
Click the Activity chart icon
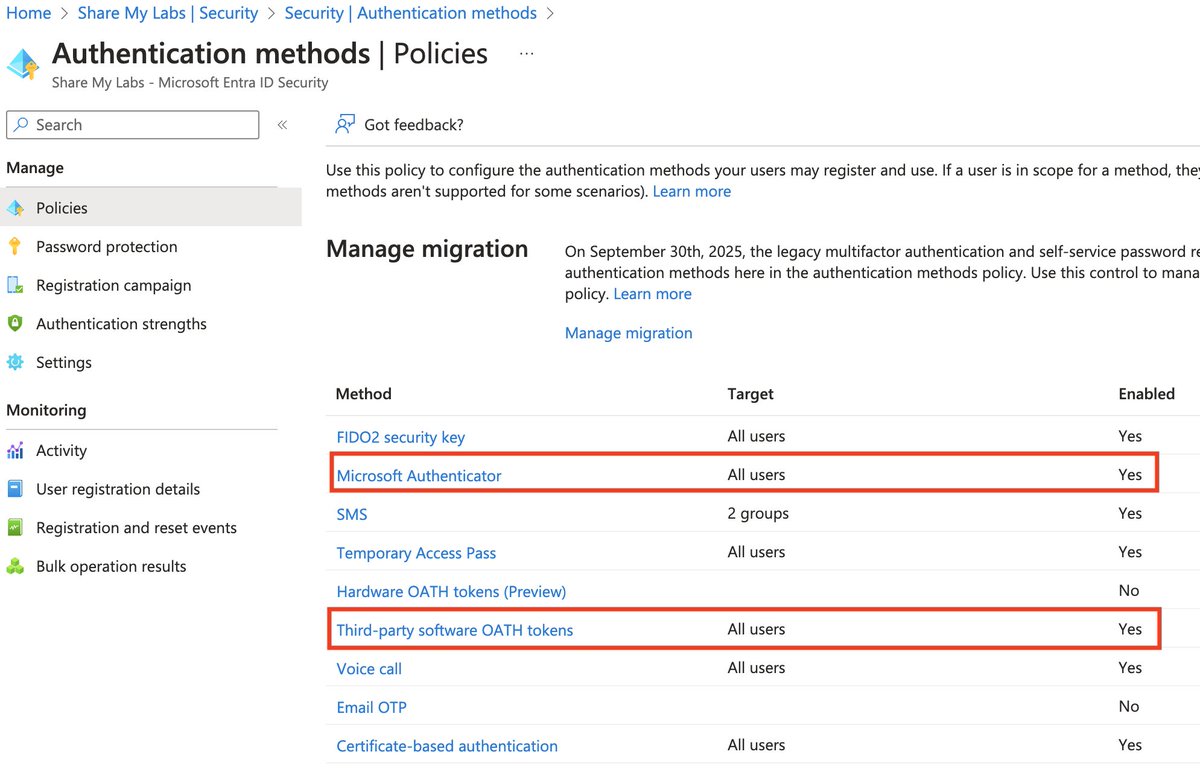[x=15, y=451]
